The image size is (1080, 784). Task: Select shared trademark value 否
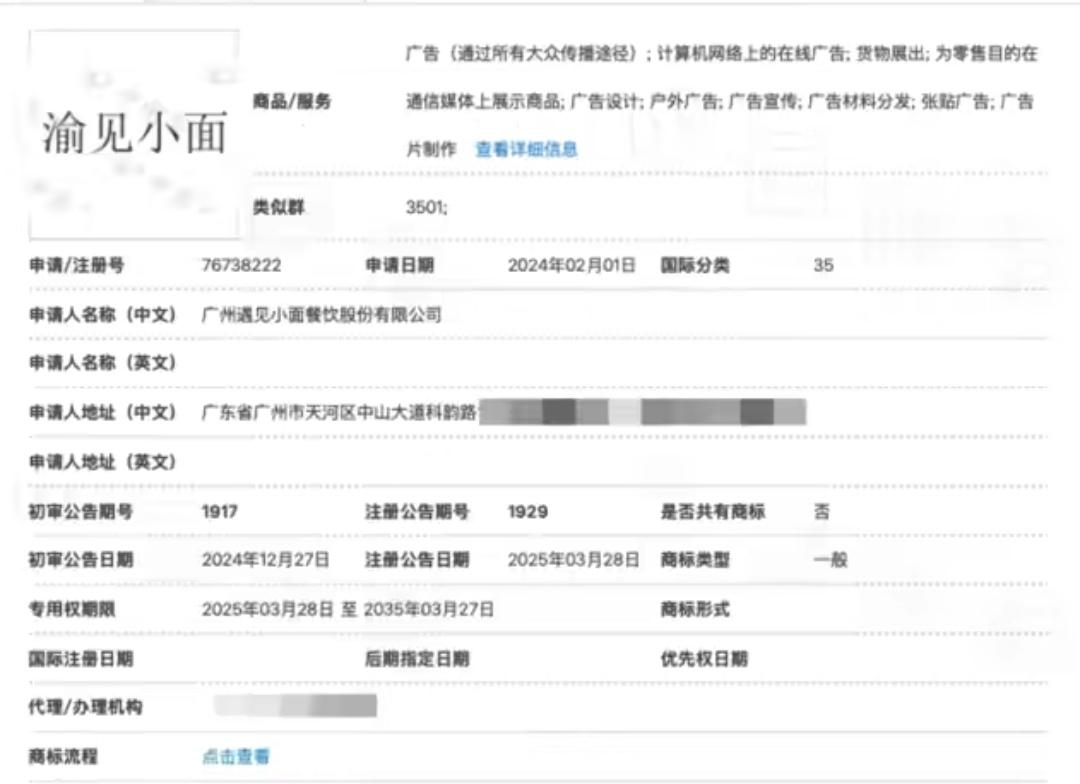click(822, 511)
